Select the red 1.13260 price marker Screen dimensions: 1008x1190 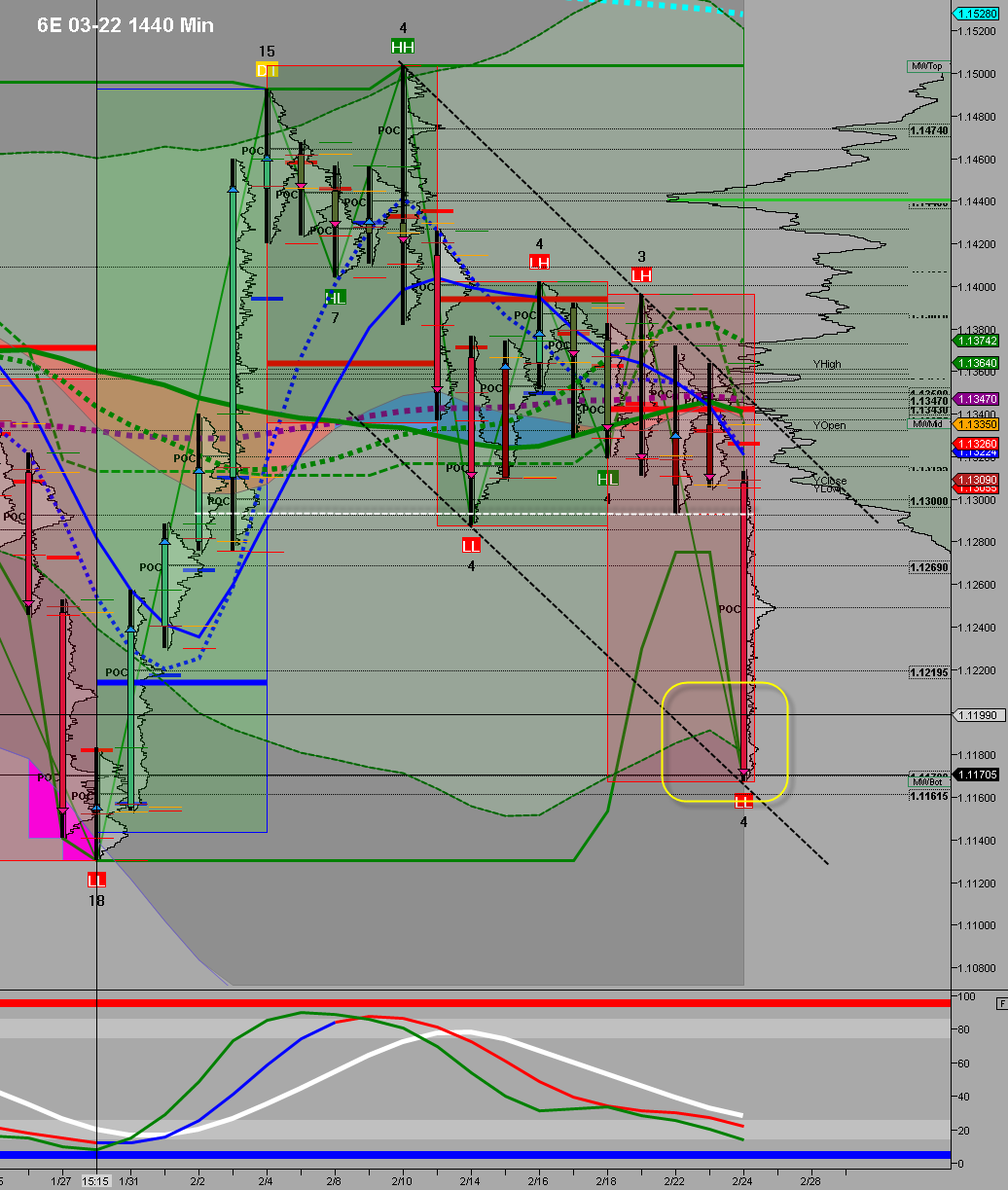pos(976,444)
